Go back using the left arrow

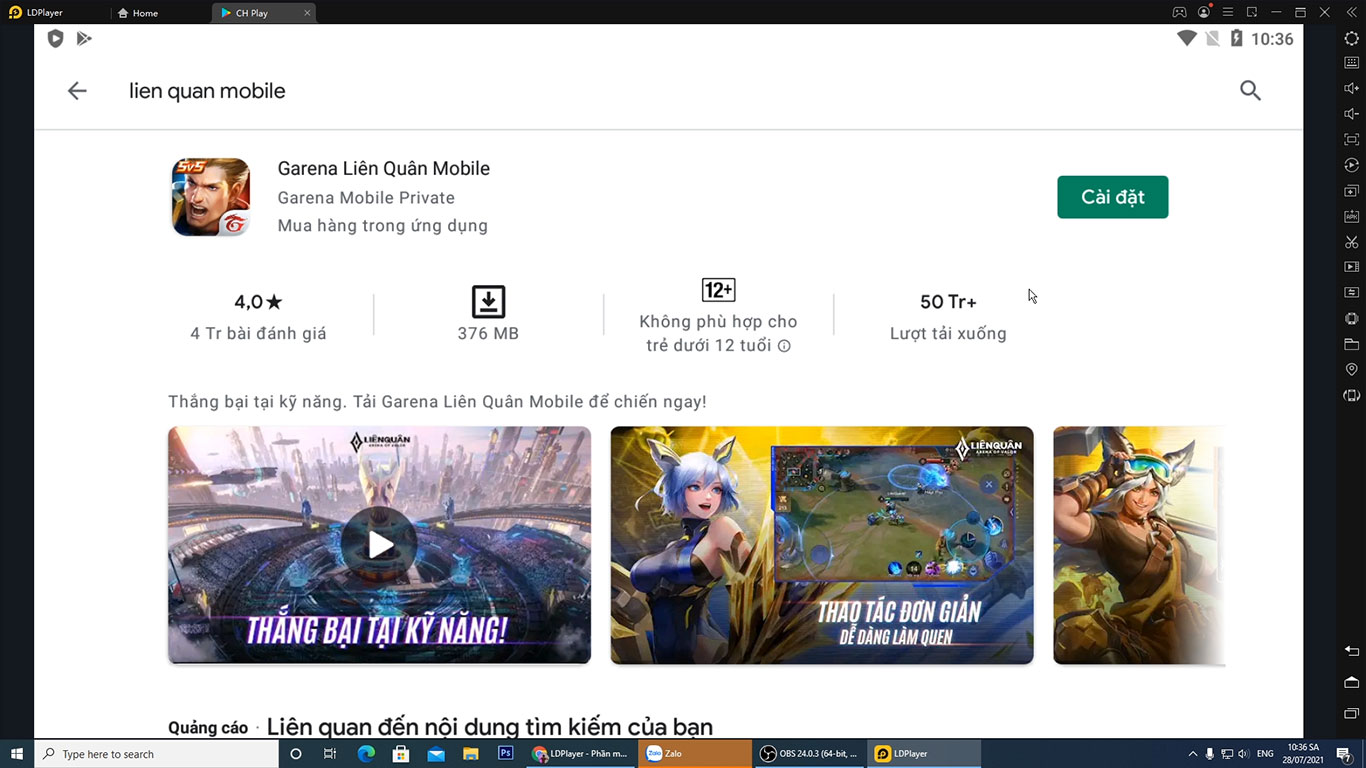(x=77, y=91)
